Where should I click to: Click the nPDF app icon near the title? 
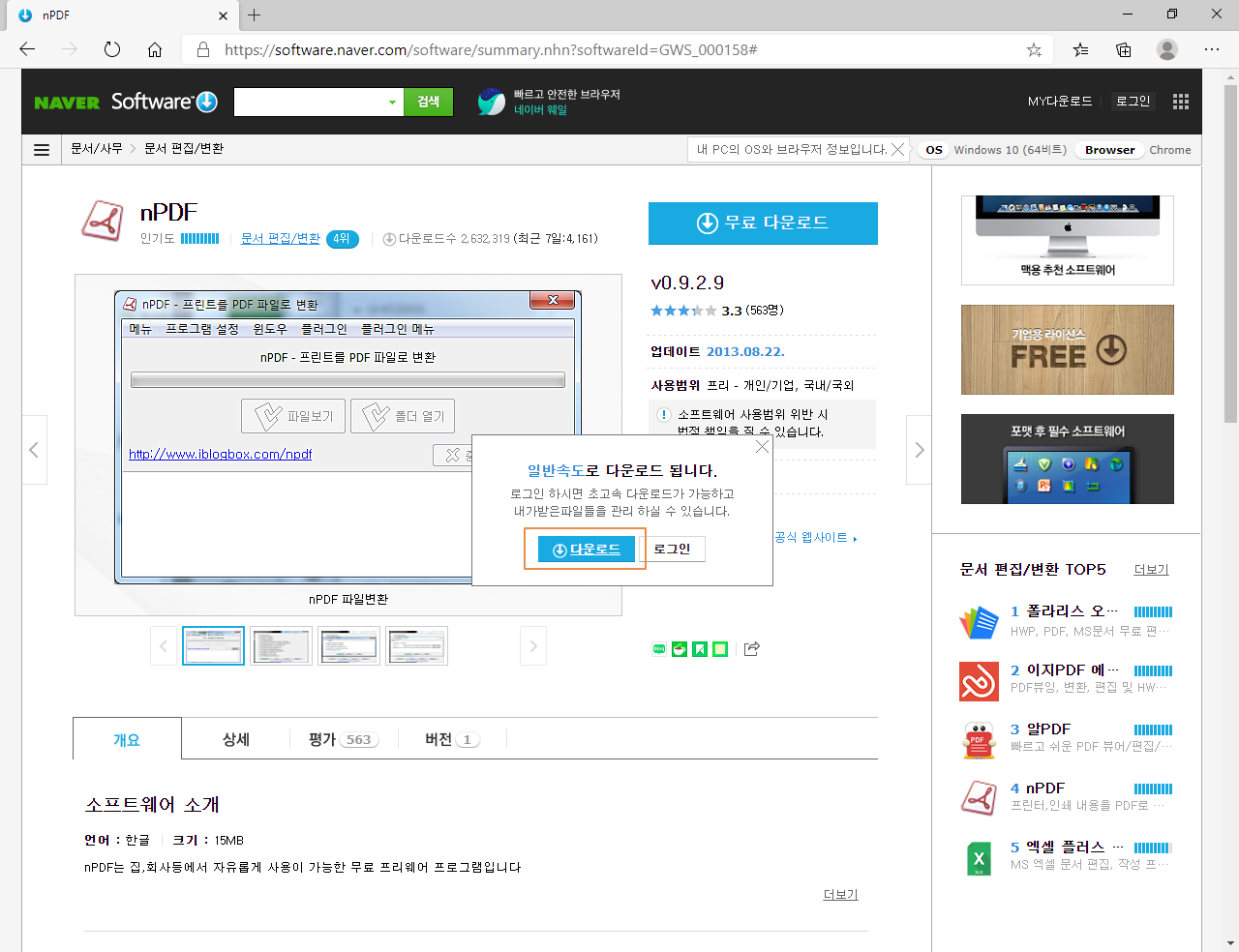pyautogui.click(x=103, y=221)
